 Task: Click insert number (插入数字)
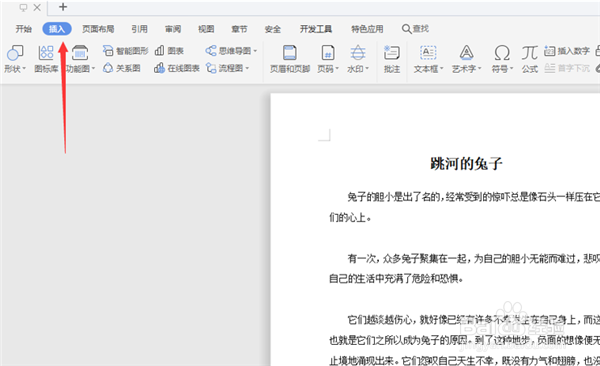pyautogui.click(x=567, y=51)
